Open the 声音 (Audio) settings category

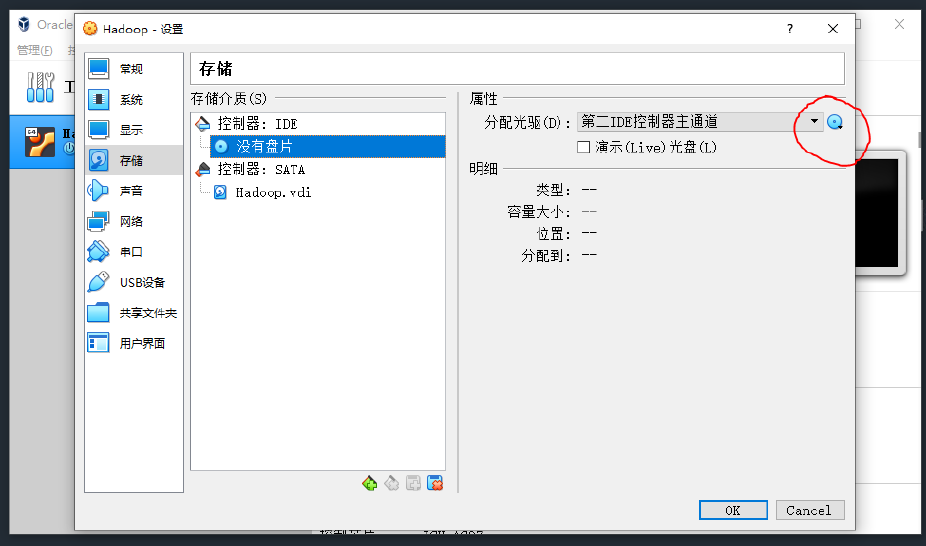click(133, 191)
